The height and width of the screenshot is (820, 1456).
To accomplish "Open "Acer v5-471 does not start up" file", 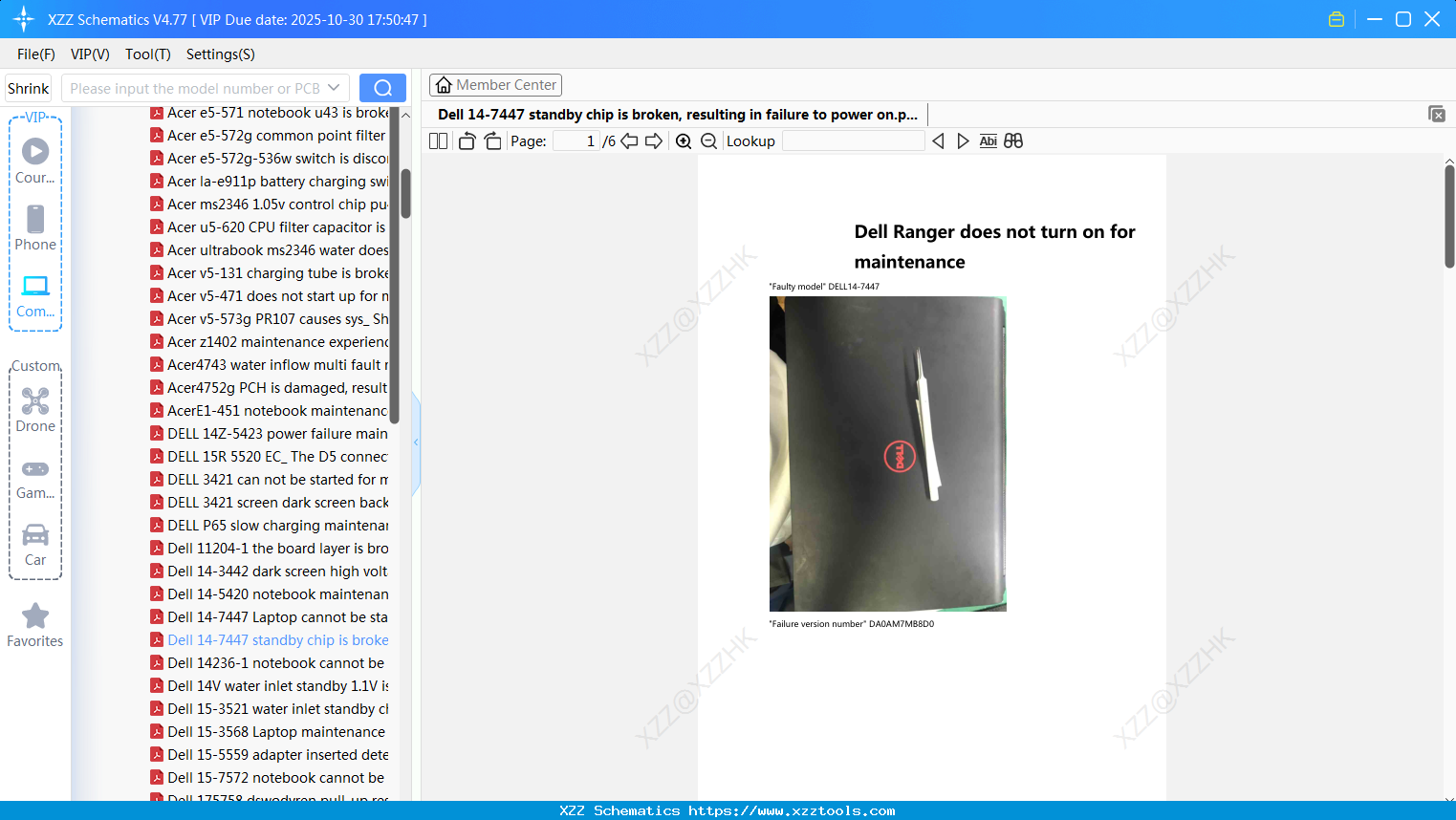I will [270, 296].
